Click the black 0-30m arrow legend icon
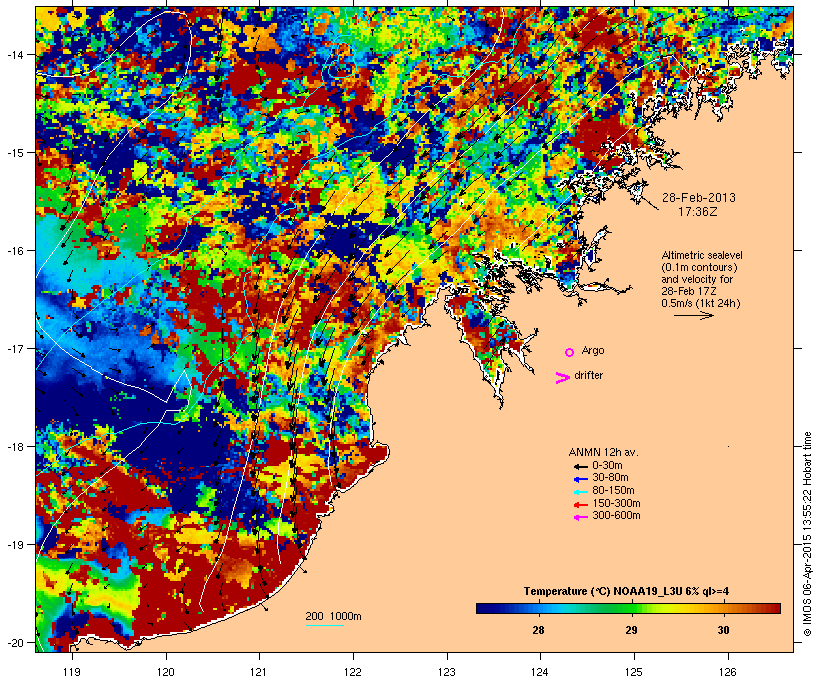This screenshot has height=680, width=820. pos(580,466)
